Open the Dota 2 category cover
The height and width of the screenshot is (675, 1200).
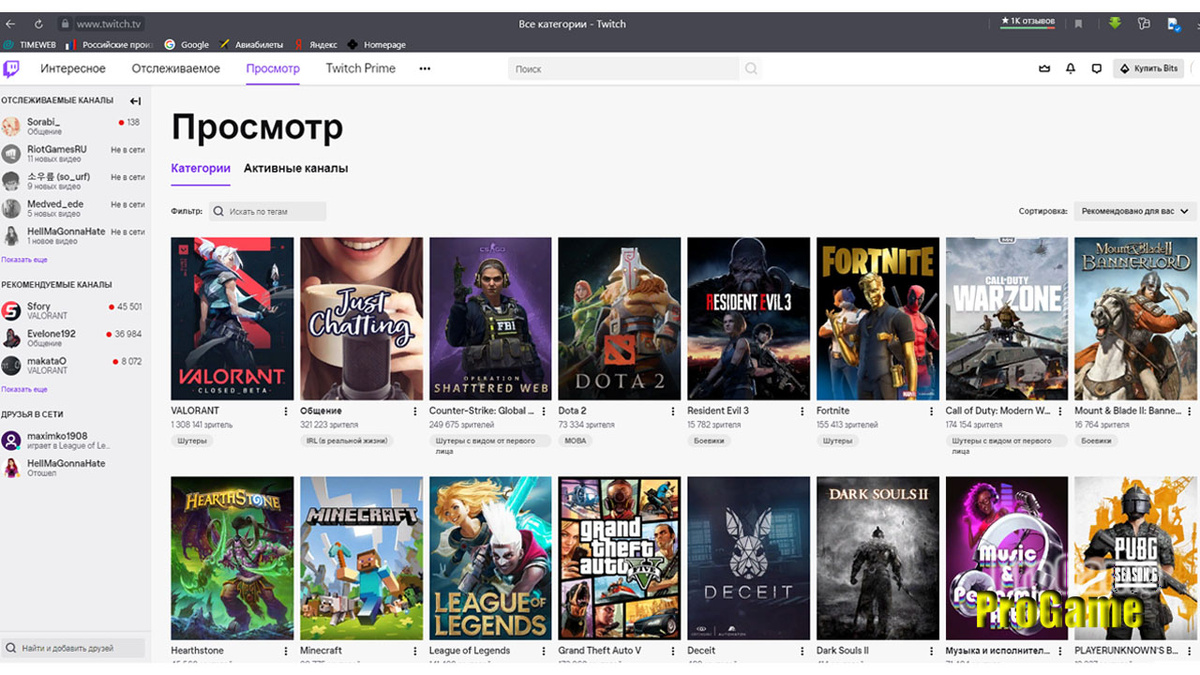pos(620,319)
